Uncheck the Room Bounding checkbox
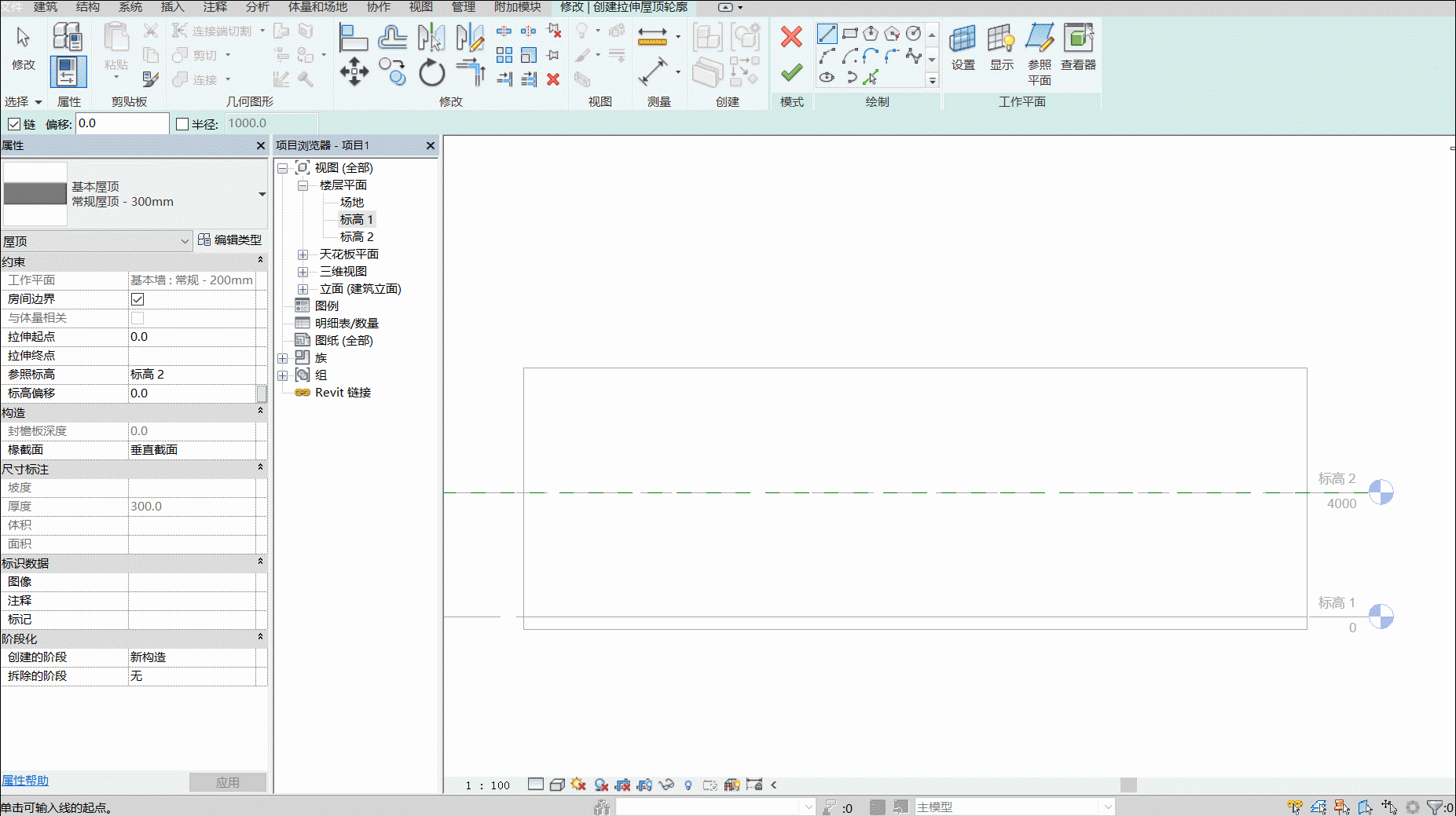 138,299
